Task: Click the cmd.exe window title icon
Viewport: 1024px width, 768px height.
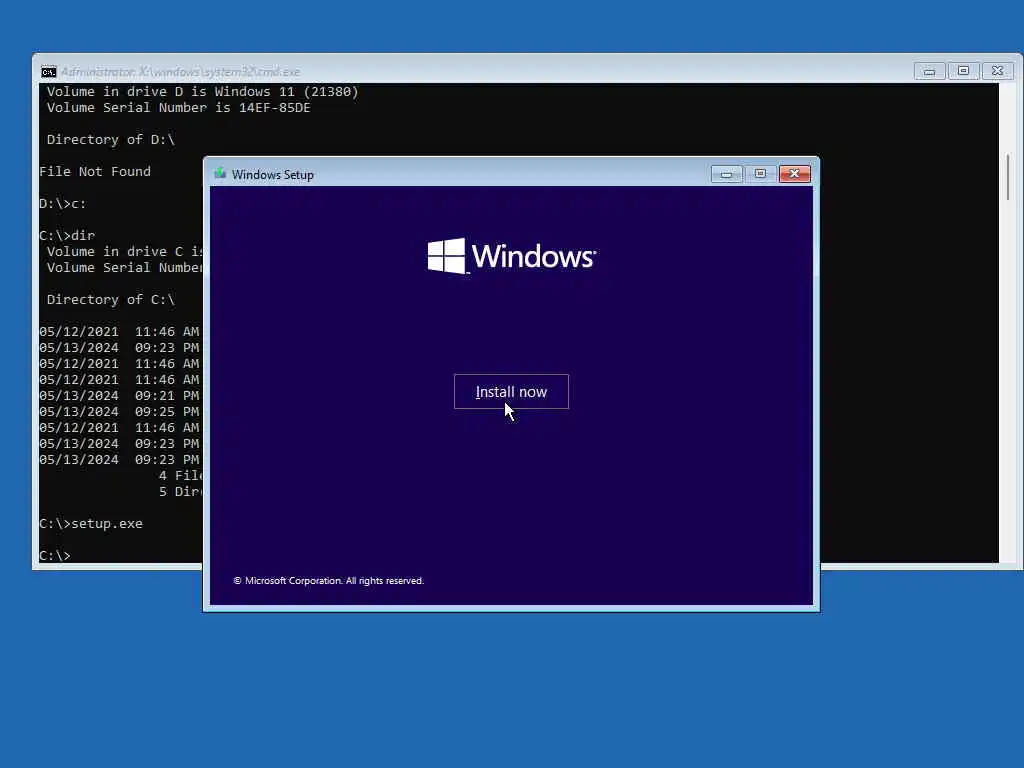Action: point(49,71)
